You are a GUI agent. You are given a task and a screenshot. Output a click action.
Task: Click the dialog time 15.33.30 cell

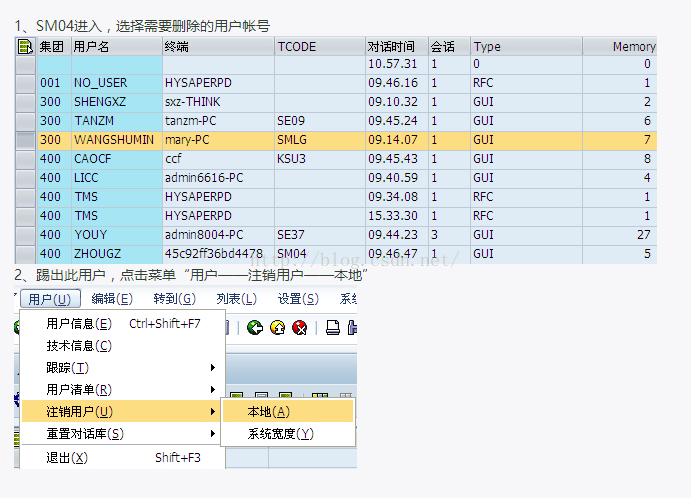pyautogui.click(x=397, y=216)
